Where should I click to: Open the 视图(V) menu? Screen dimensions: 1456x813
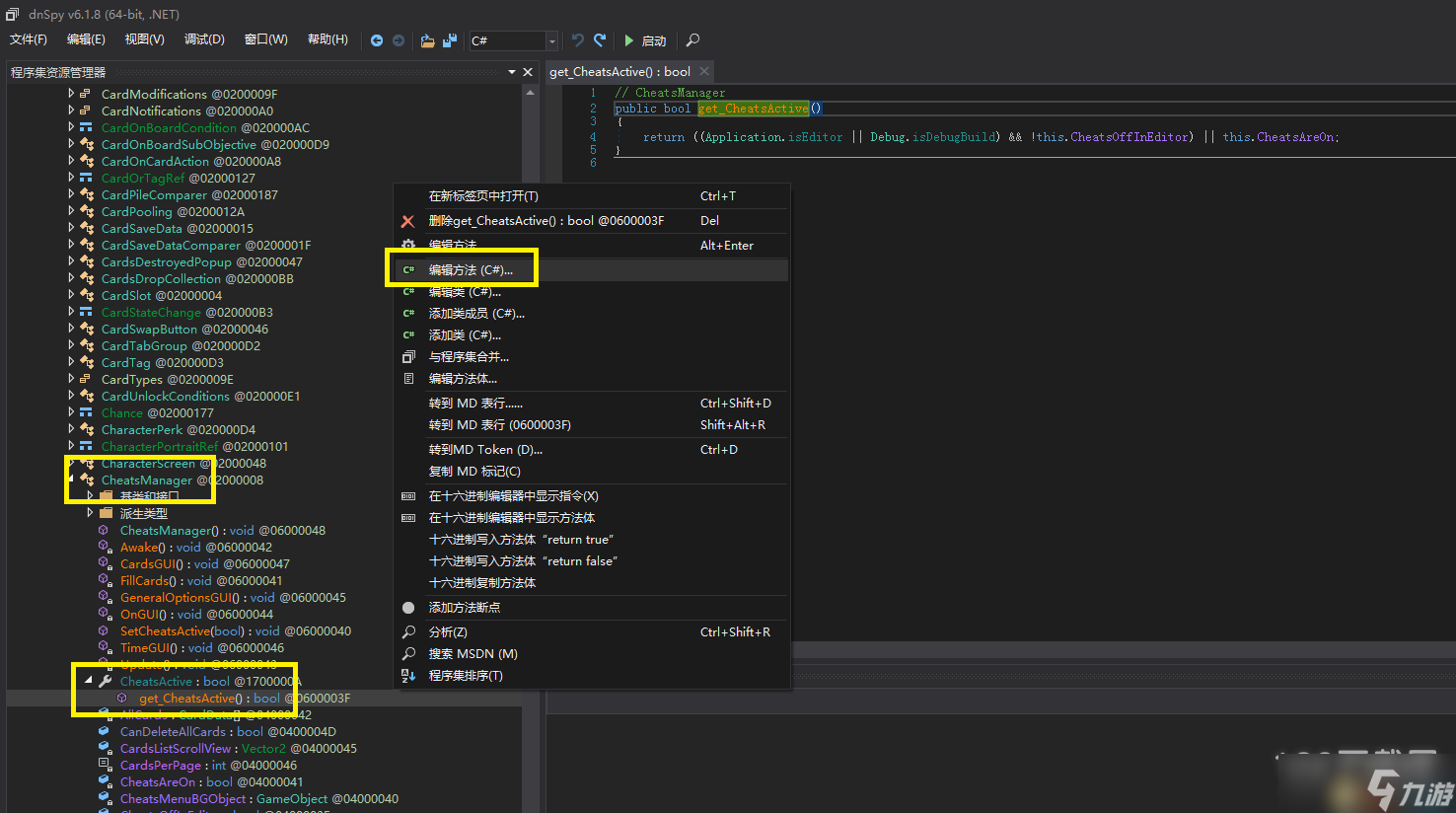pyautogui.click(x=144, y=39)
